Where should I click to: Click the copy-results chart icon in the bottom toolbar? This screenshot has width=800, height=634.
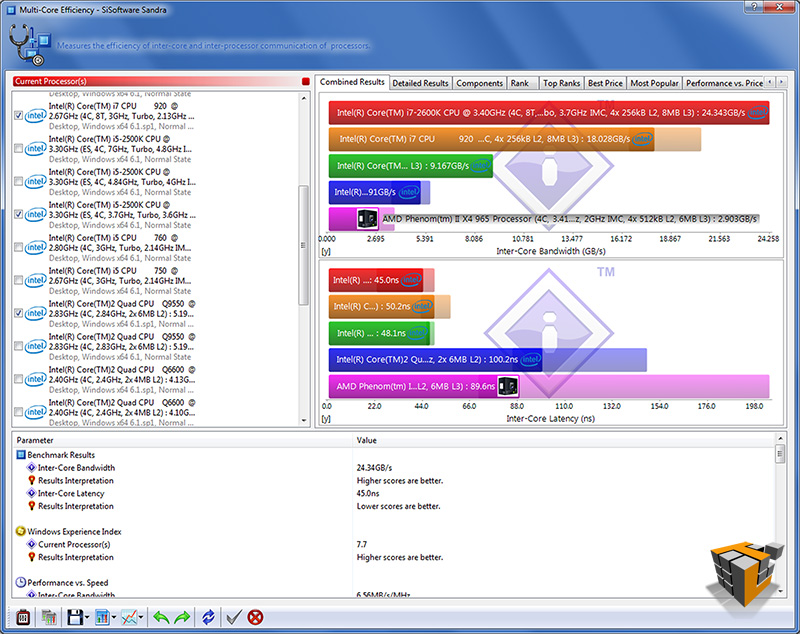[48, 617]
